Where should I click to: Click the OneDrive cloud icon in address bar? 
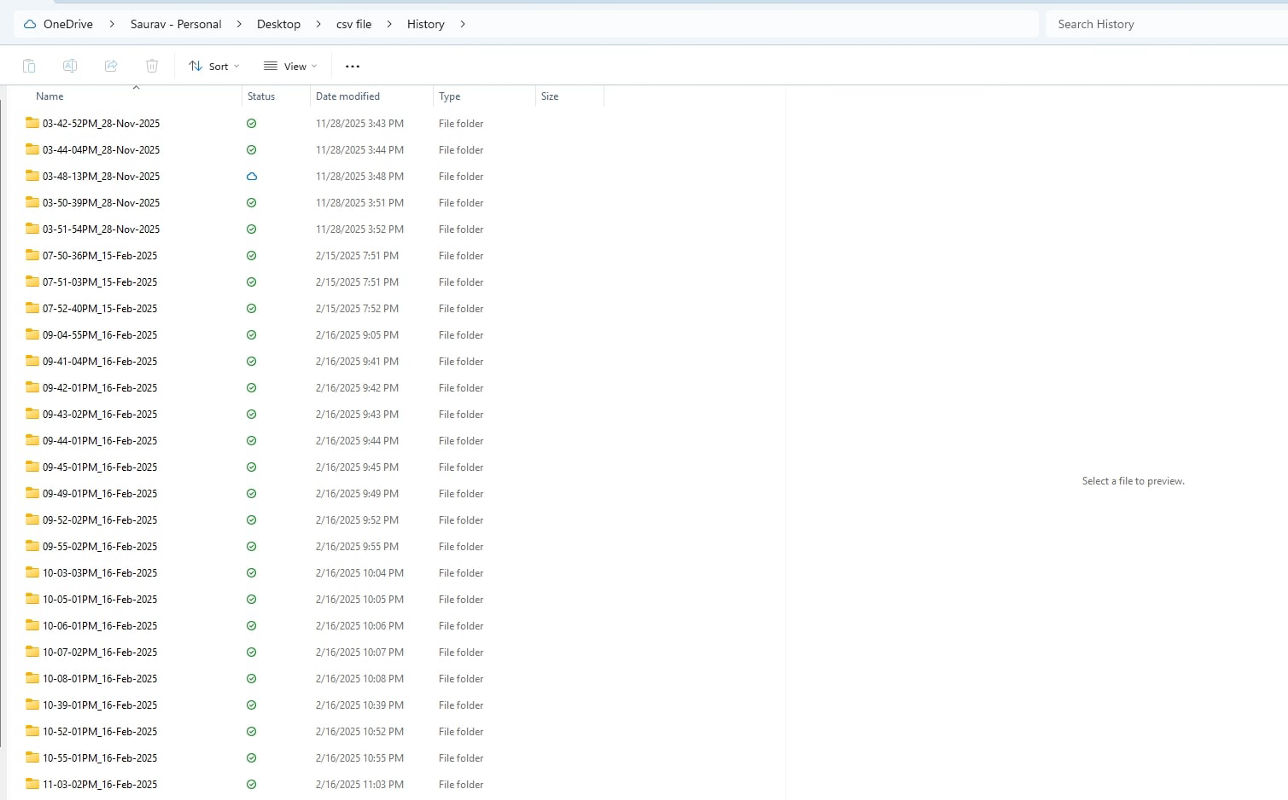pyautogui.click(x=30, y=24)
